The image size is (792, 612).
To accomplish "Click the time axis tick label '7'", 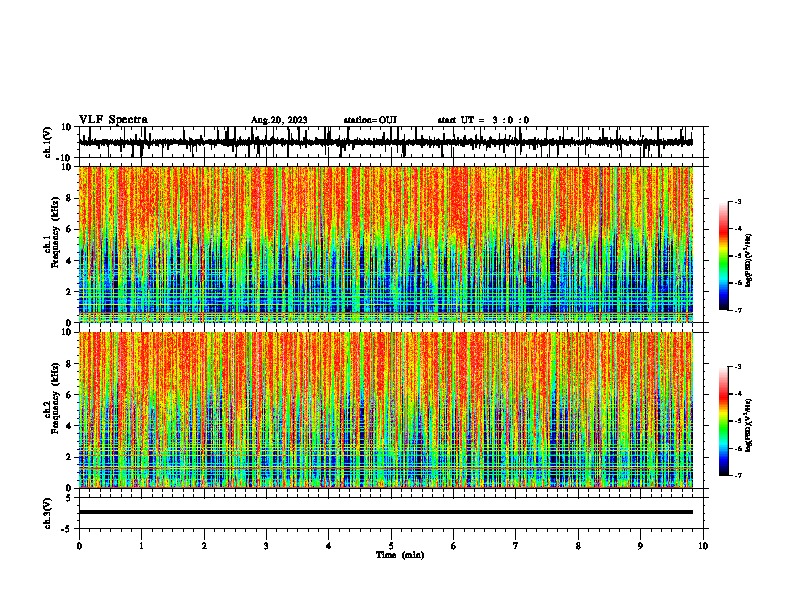I will 516,546.
